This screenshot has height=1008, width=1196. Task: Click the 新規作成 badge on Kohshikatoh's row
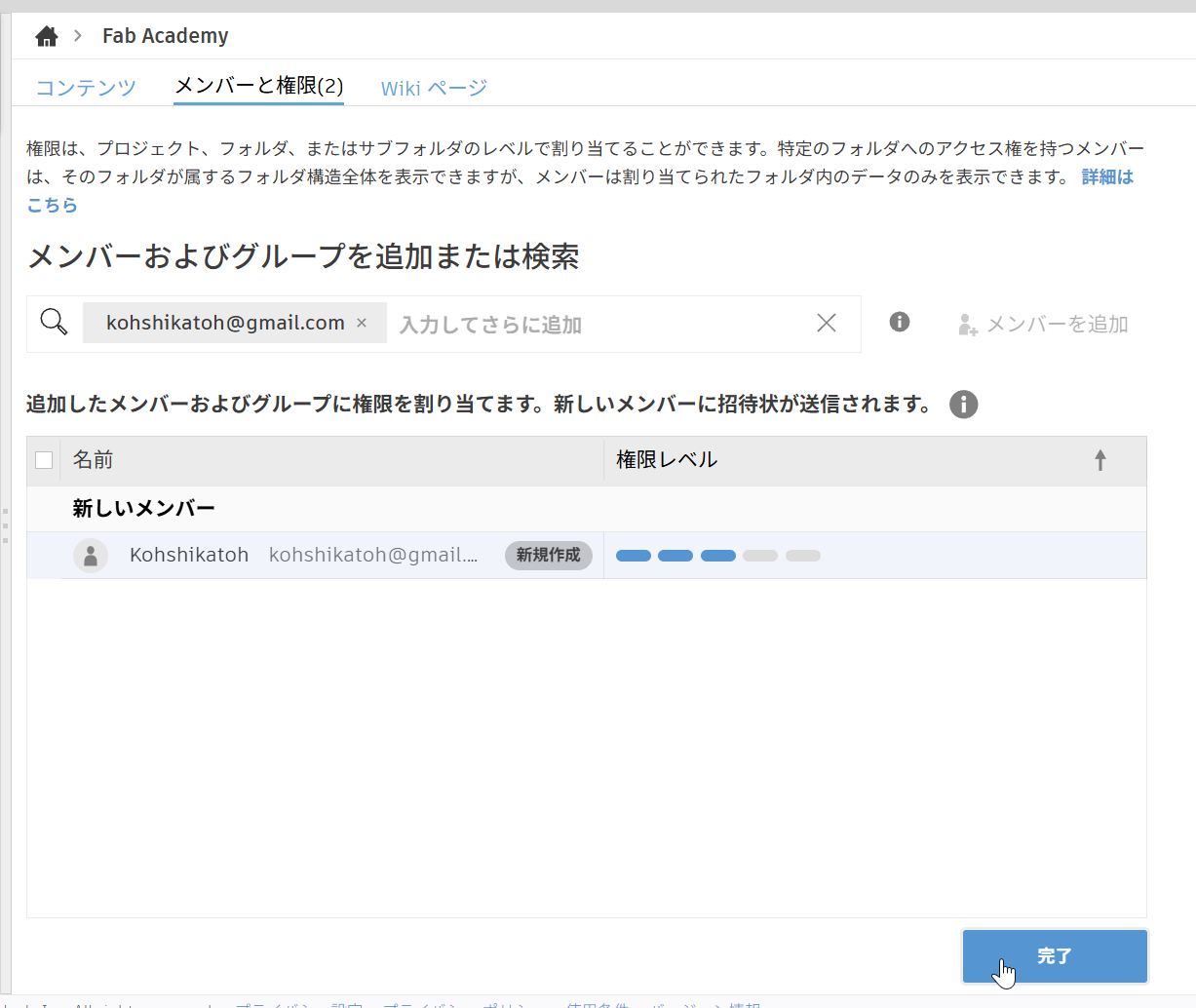point(548,555)
